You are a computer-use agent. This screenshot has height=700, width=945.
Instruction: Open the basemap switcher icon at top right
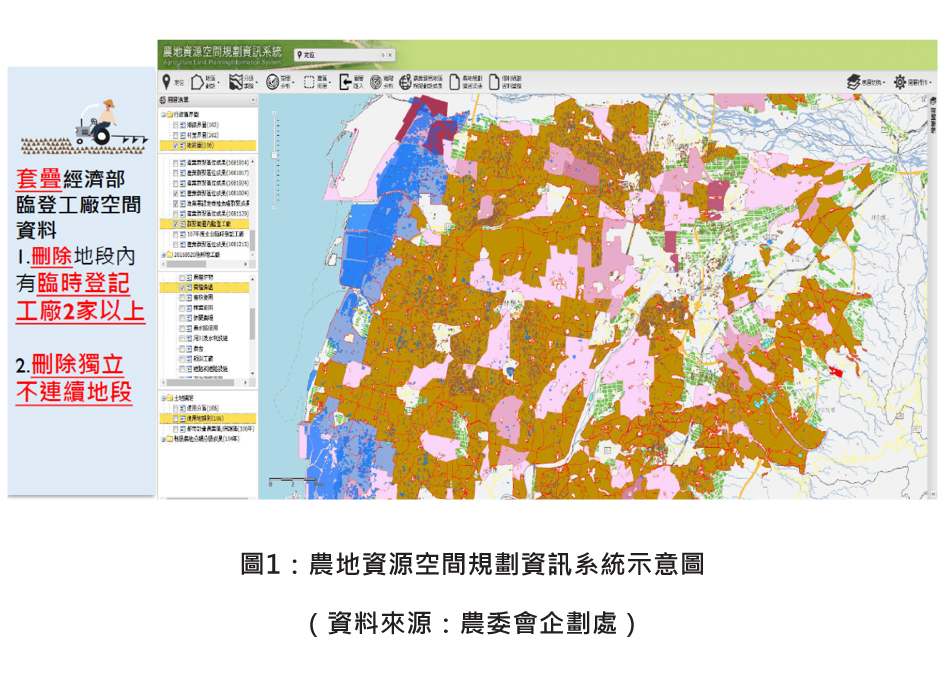click(854, 80)
